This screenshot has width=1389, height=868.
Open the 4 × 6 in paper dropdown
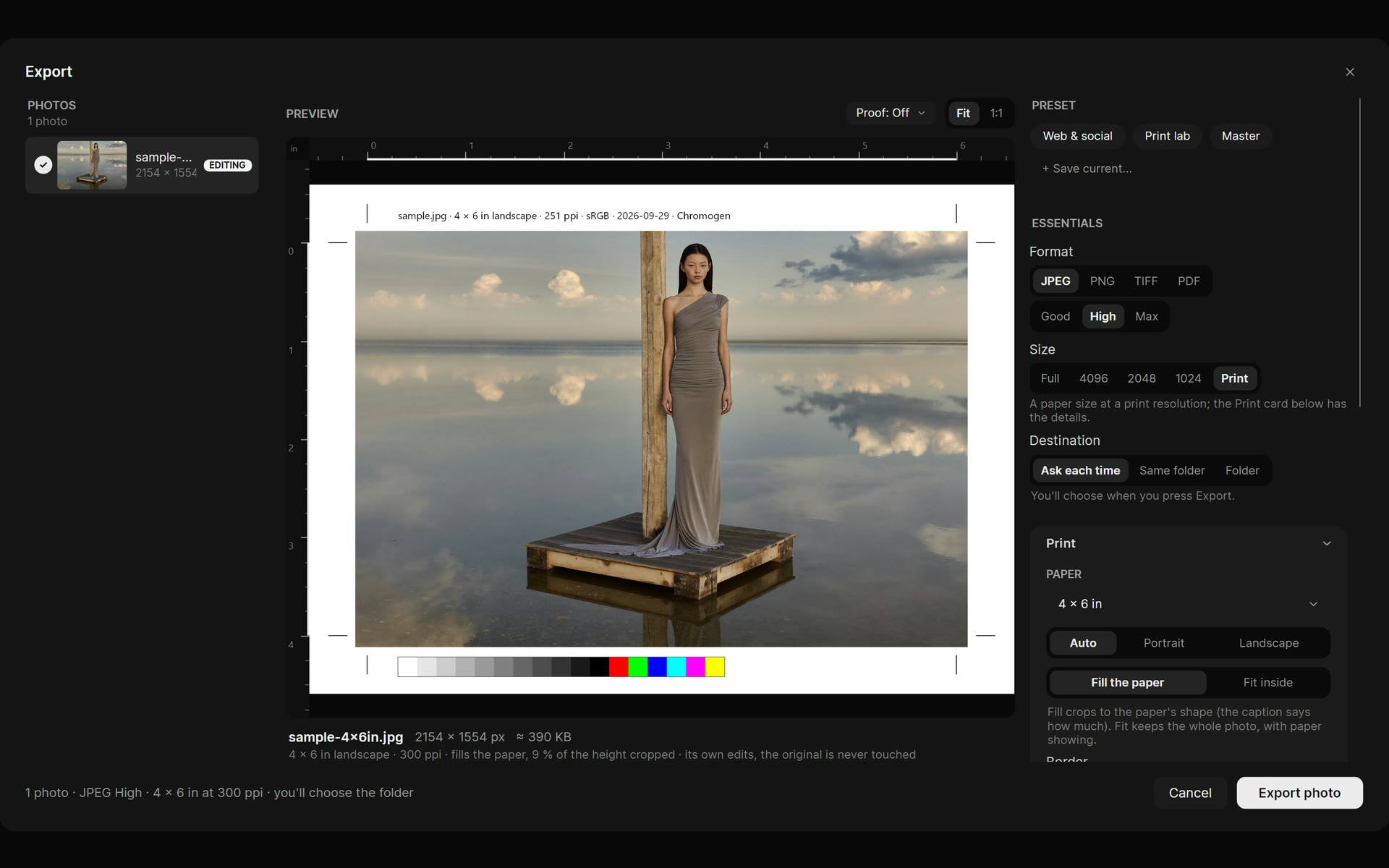(x=1188, y=604)
